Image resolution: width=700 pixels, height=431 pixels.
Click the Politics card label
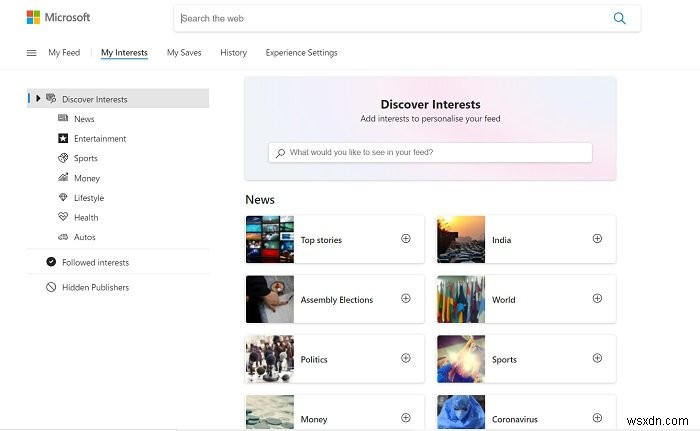[x=314, y=360]
